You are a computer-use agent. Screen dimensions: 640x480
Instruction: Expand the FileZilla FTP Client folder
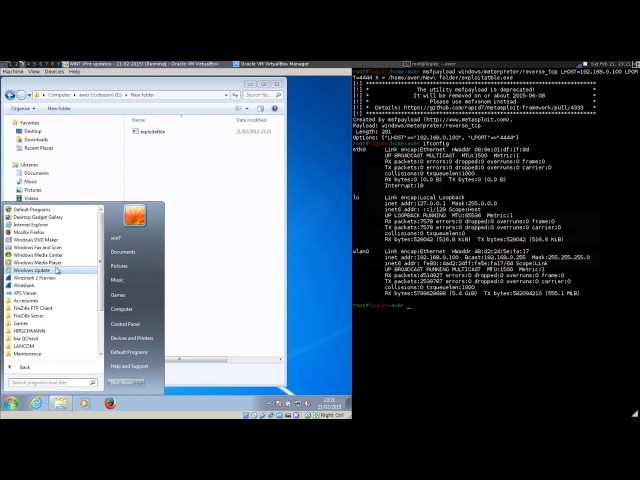(33, 308)
